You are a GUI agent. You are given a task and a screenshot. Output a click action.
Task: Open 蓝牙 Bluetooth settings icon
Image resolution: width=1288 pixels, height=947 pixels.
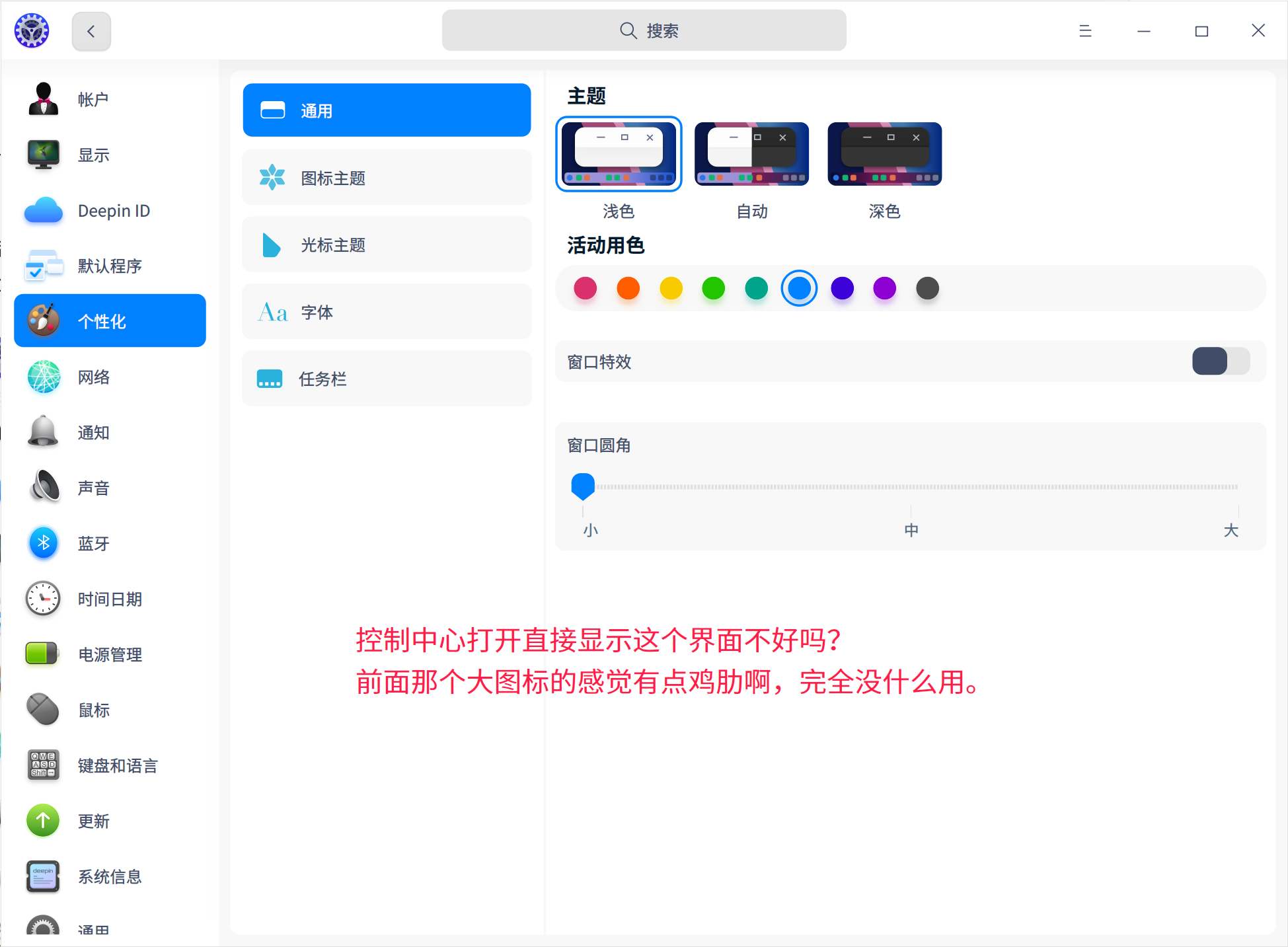(x=44, y=543)
